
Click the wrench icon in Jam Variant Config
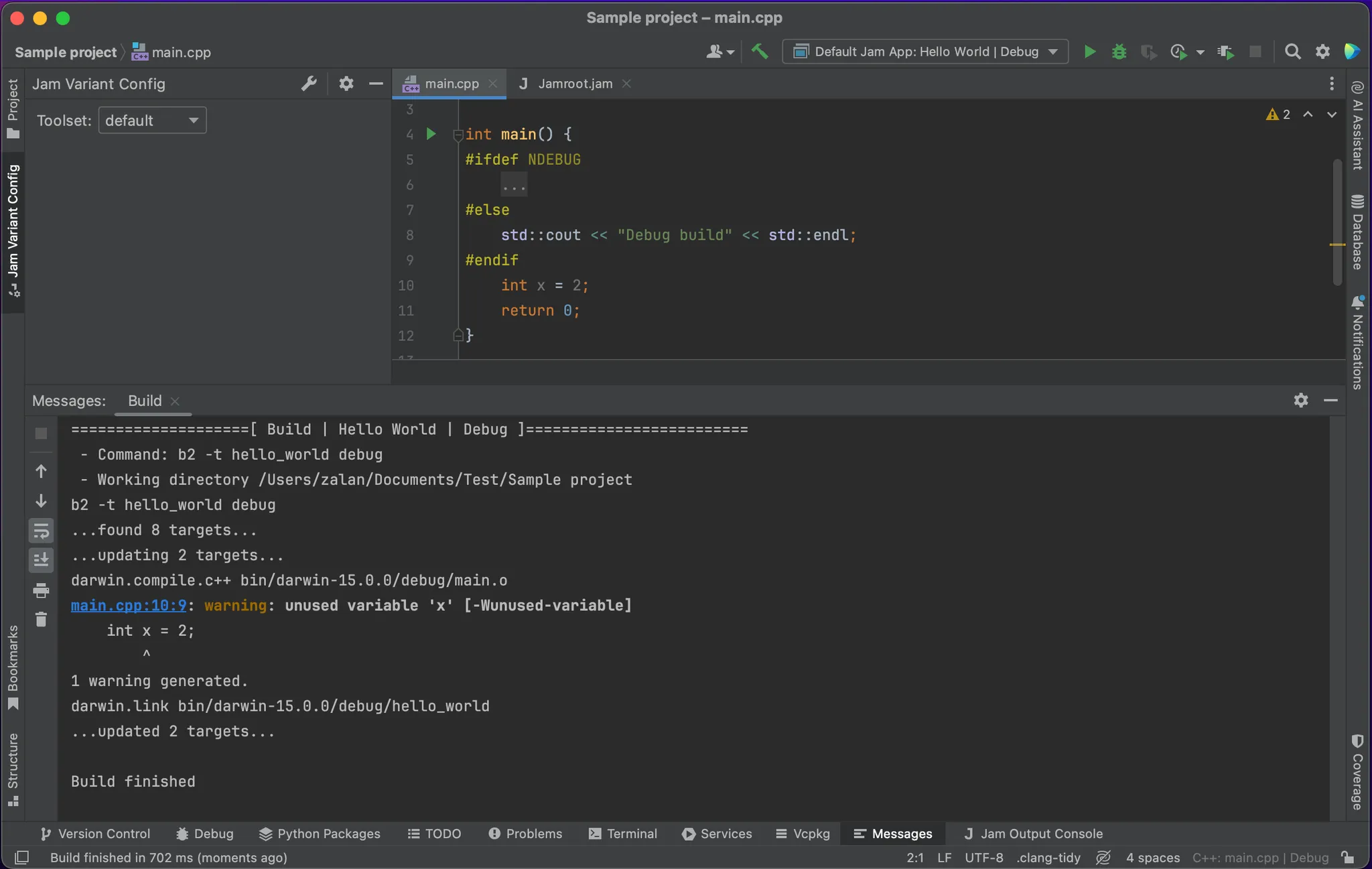309,84
